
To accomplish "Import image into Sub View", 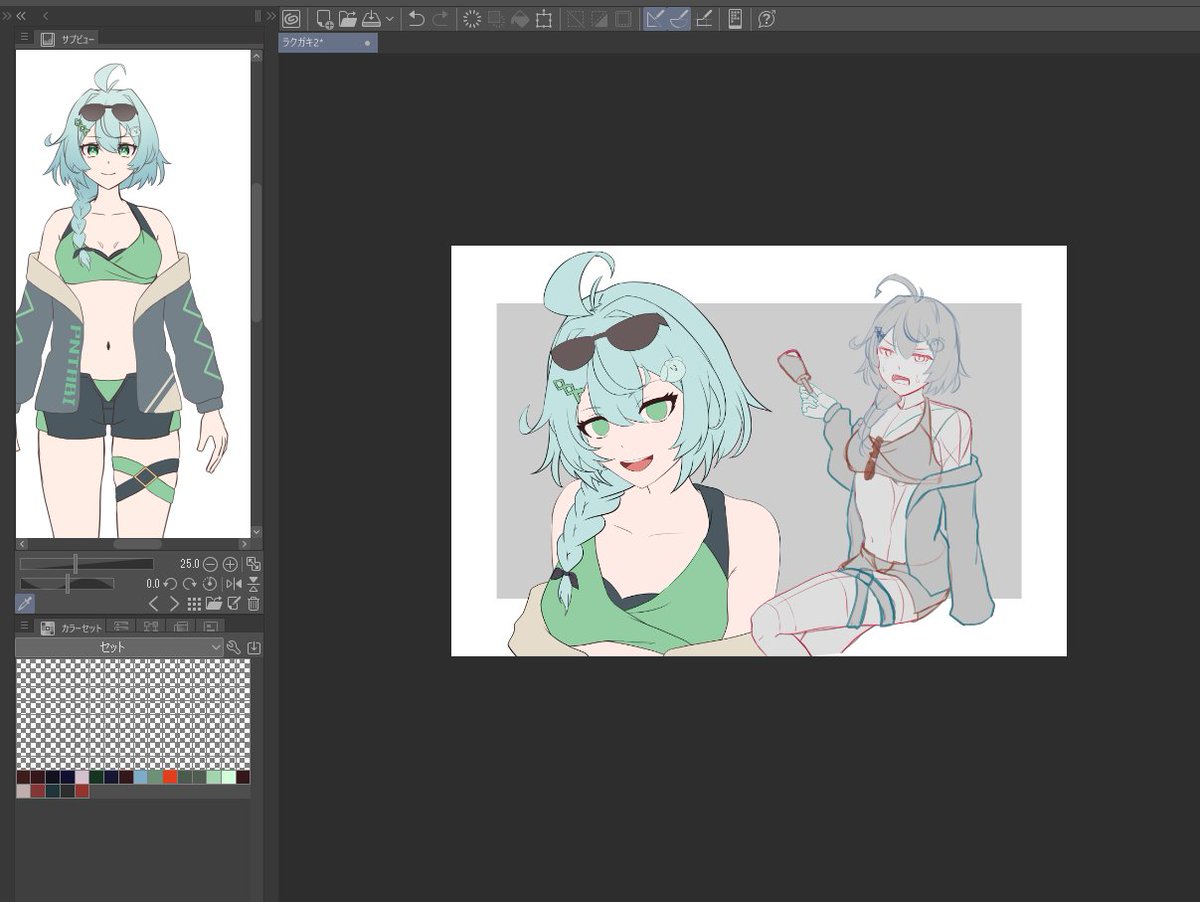I will (214, 603).
